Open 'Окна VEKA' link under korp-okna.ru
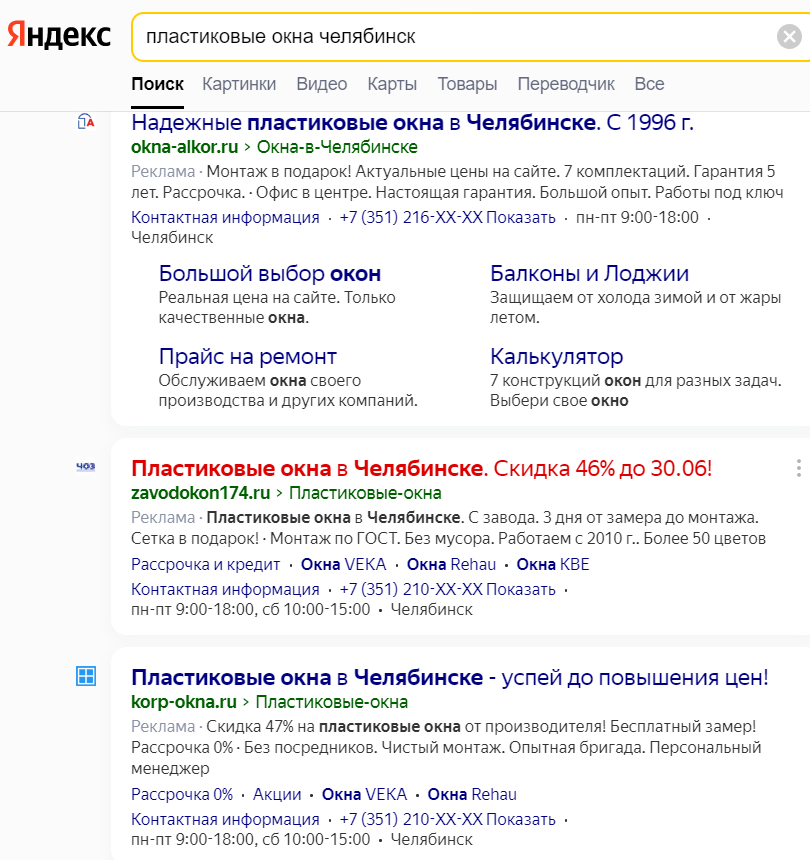This screenshot has width=810, height=860. click(x=364, y=794)
